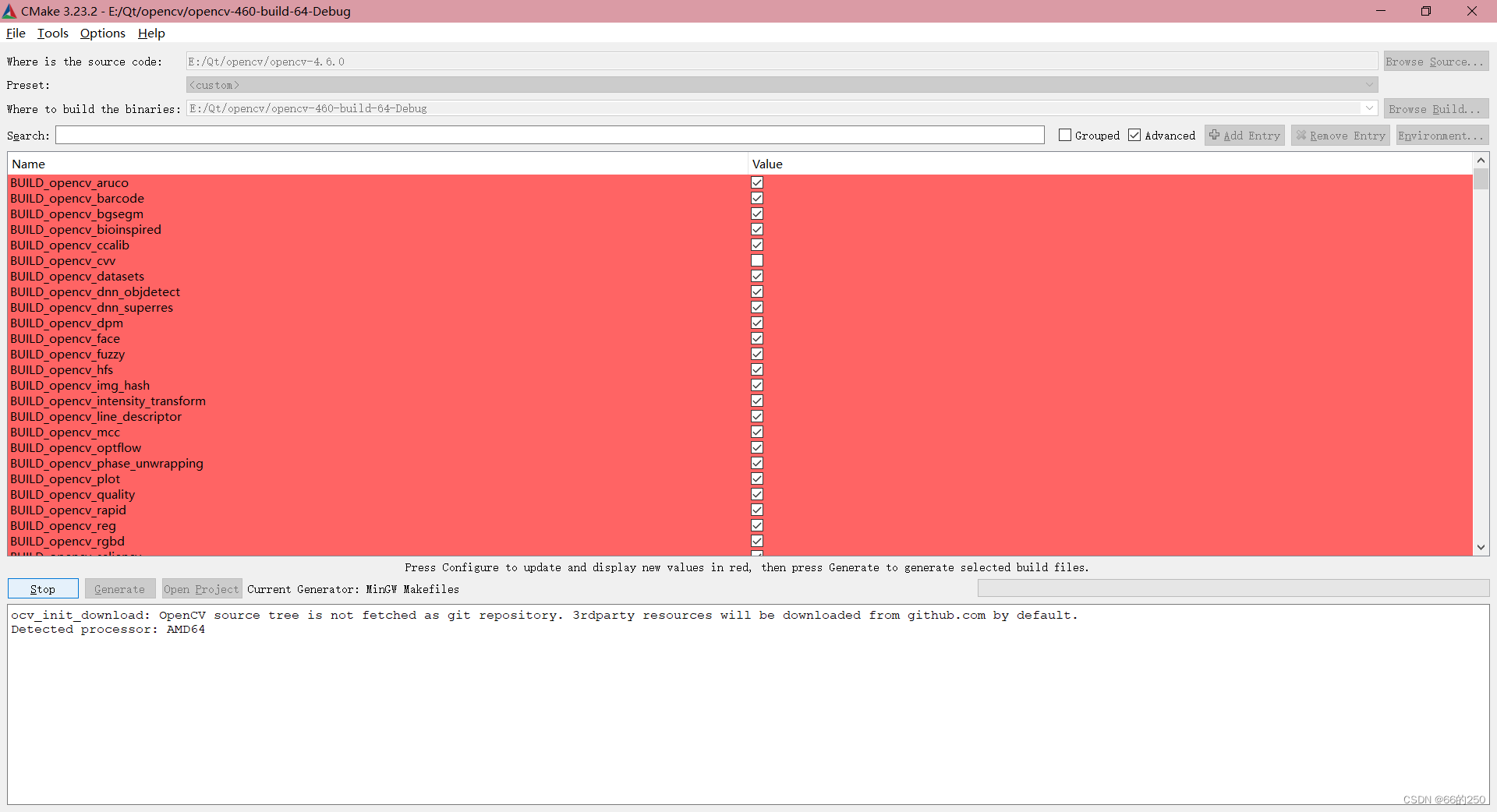The width and height of the screenshot is (1497, 812).
Task: Stop the configure process
Action: click(x=43, y=589)
